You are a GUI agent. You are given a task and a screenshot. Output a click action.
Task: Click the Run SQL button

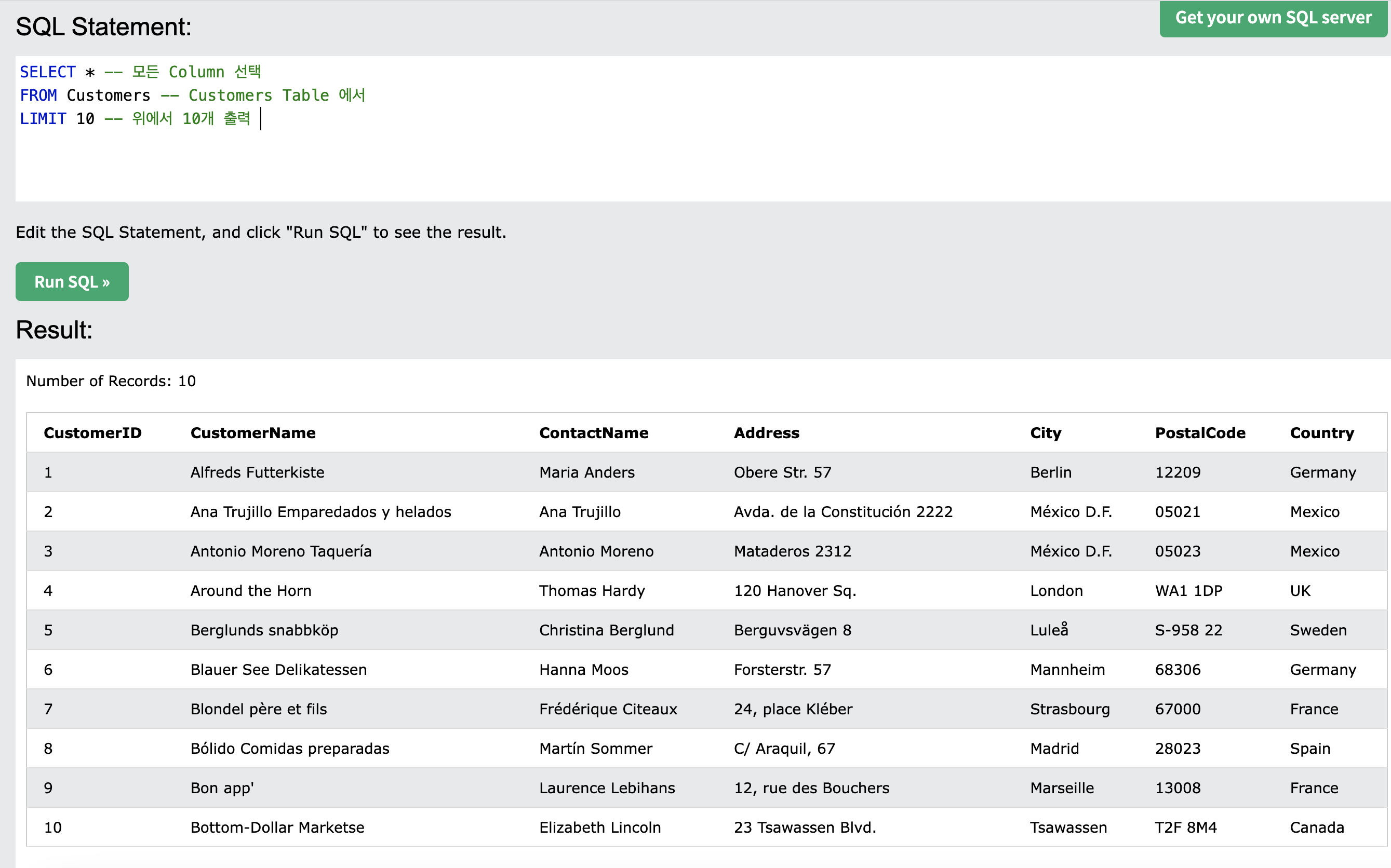[x=72, y=282]
